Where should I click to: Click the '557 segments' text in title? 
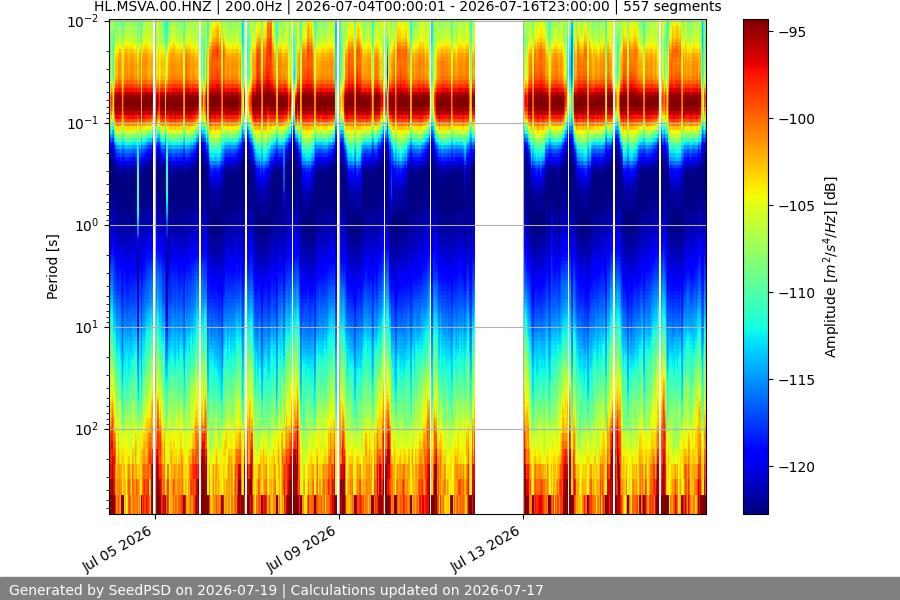(672, 6)
